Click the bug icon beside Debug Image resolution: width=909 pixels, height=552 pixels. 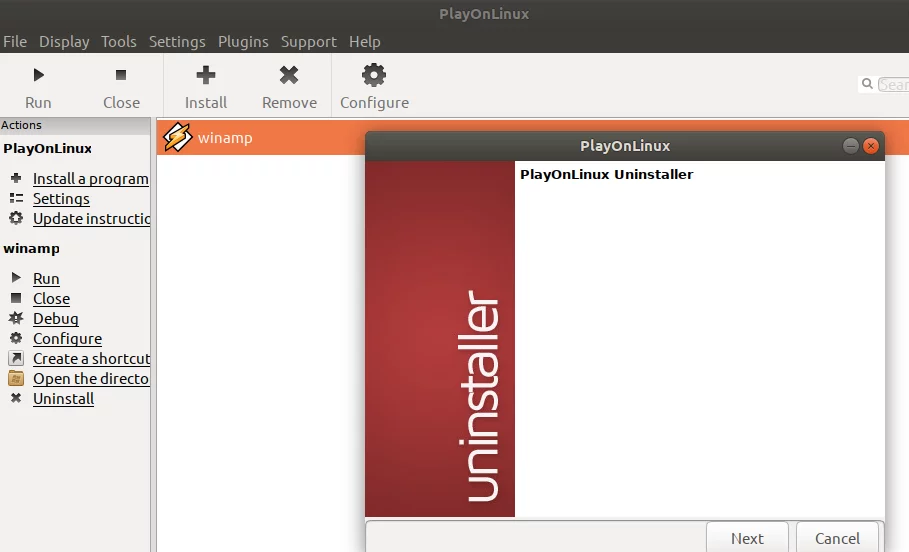(x=16, y=318)
